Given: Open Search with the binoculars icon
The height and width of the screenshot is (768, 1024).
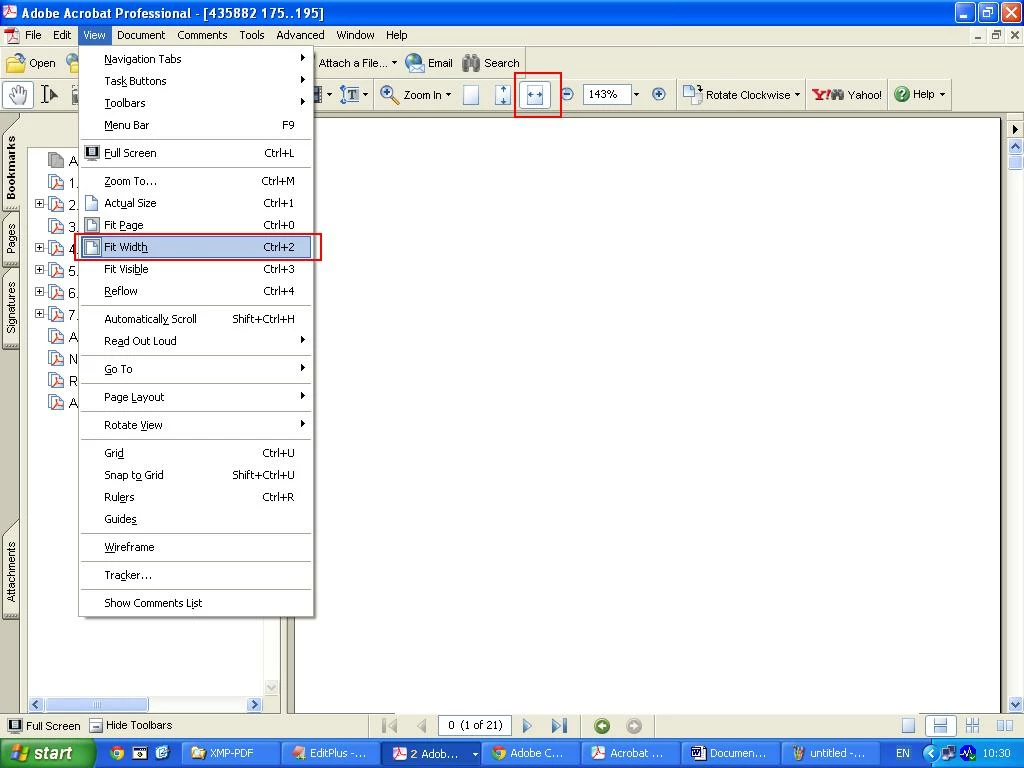Looking at the screenshot, I should [x=491, y=63].
